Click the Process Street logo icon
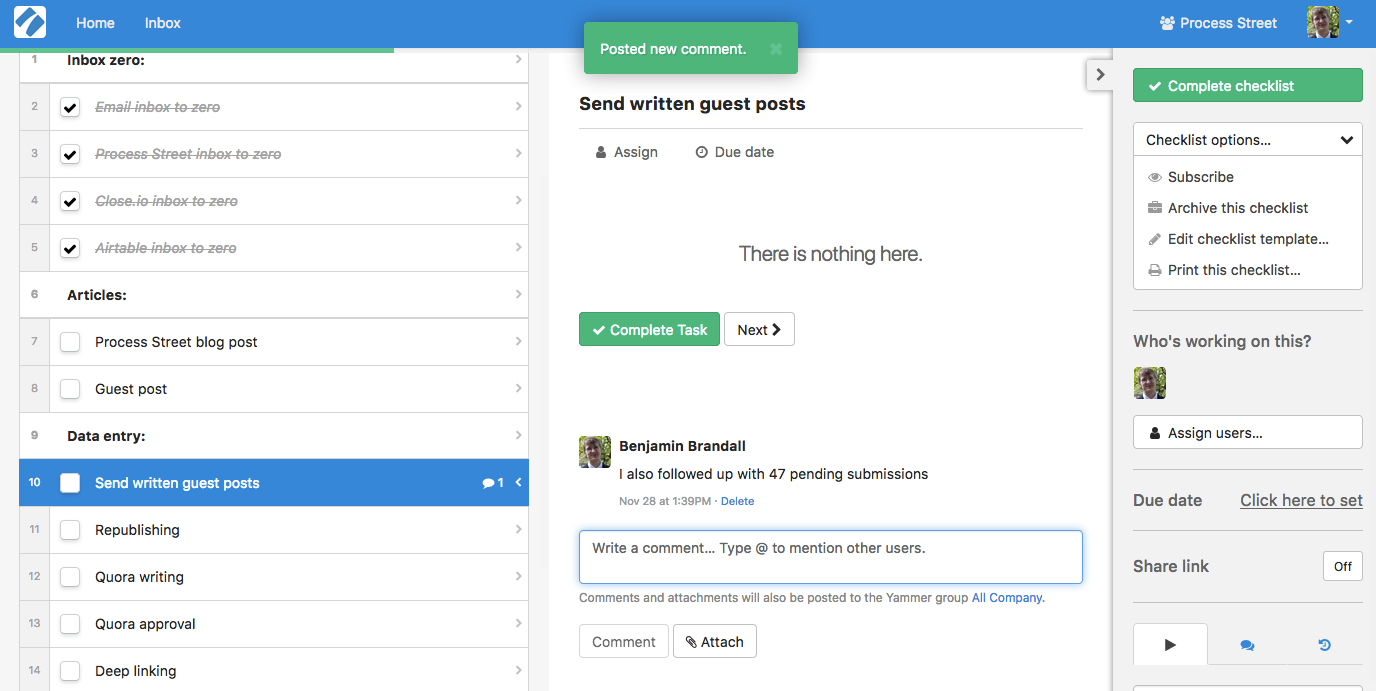Screen dimensions: 1376x691 coord(30,22)
